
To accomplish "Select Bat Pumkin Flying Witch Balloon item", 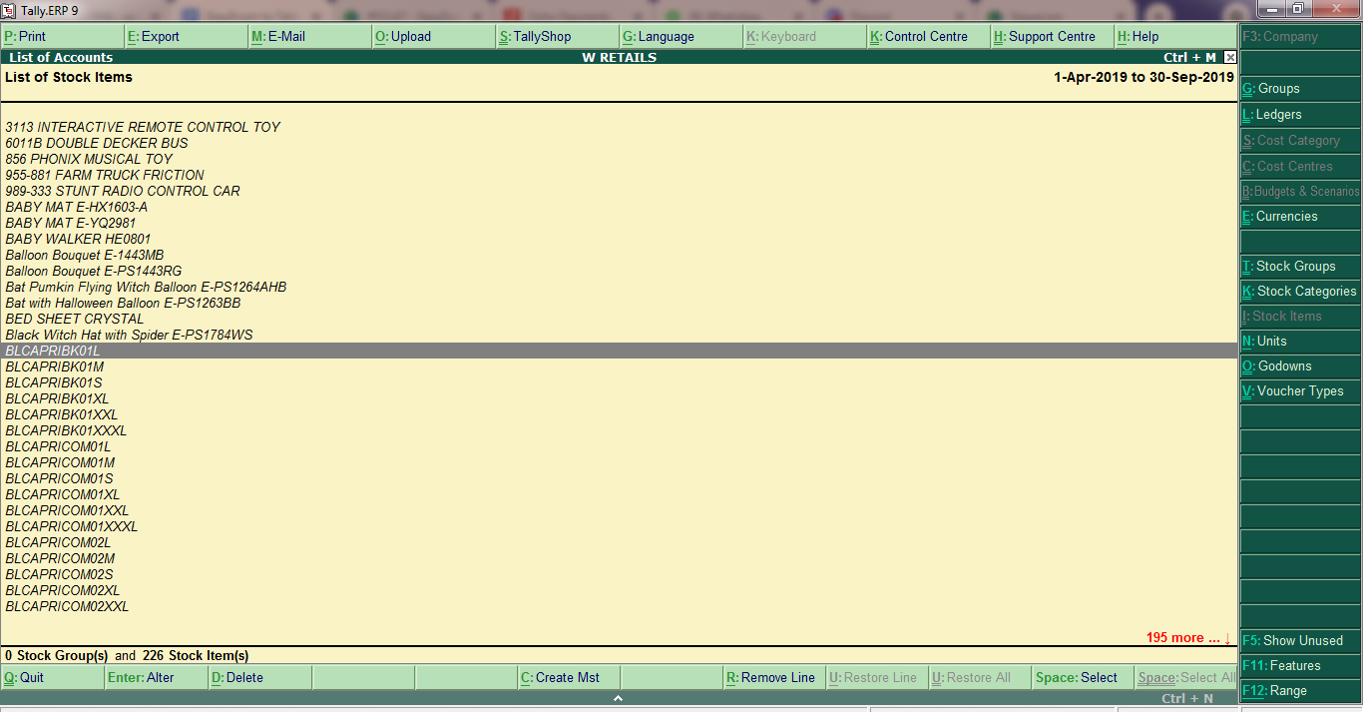I will (x=146, y=287).
